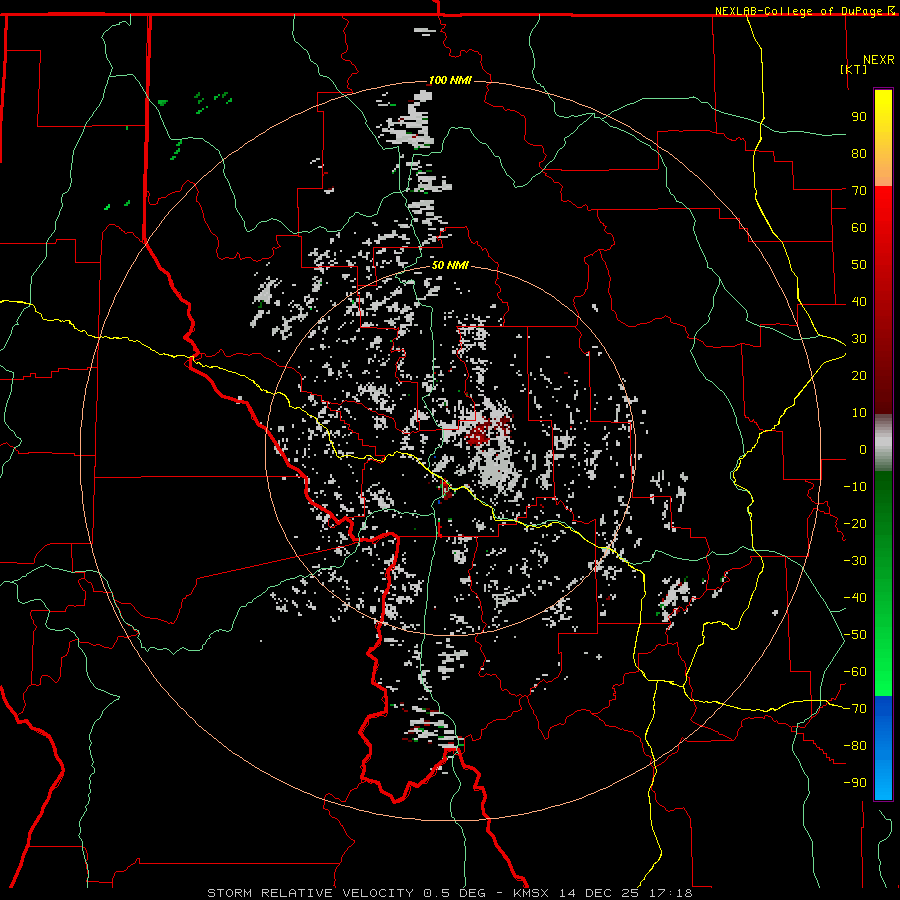
Task: Click the gray zero-velocity segment of color bar
Action: coord(883,443)
